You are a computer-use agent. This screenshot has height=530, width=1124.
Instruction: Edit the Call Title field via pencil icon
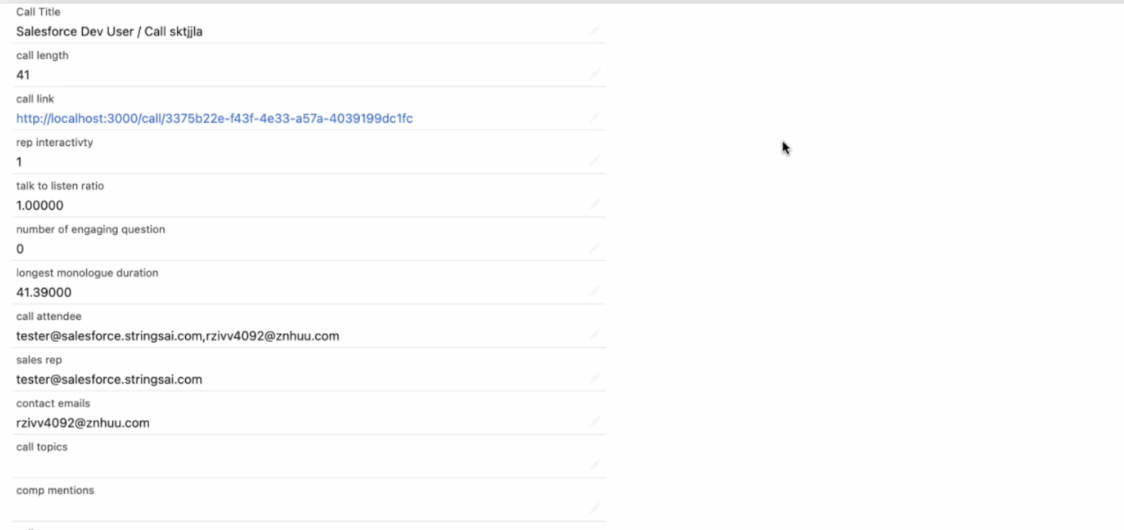tap(594, 31)
